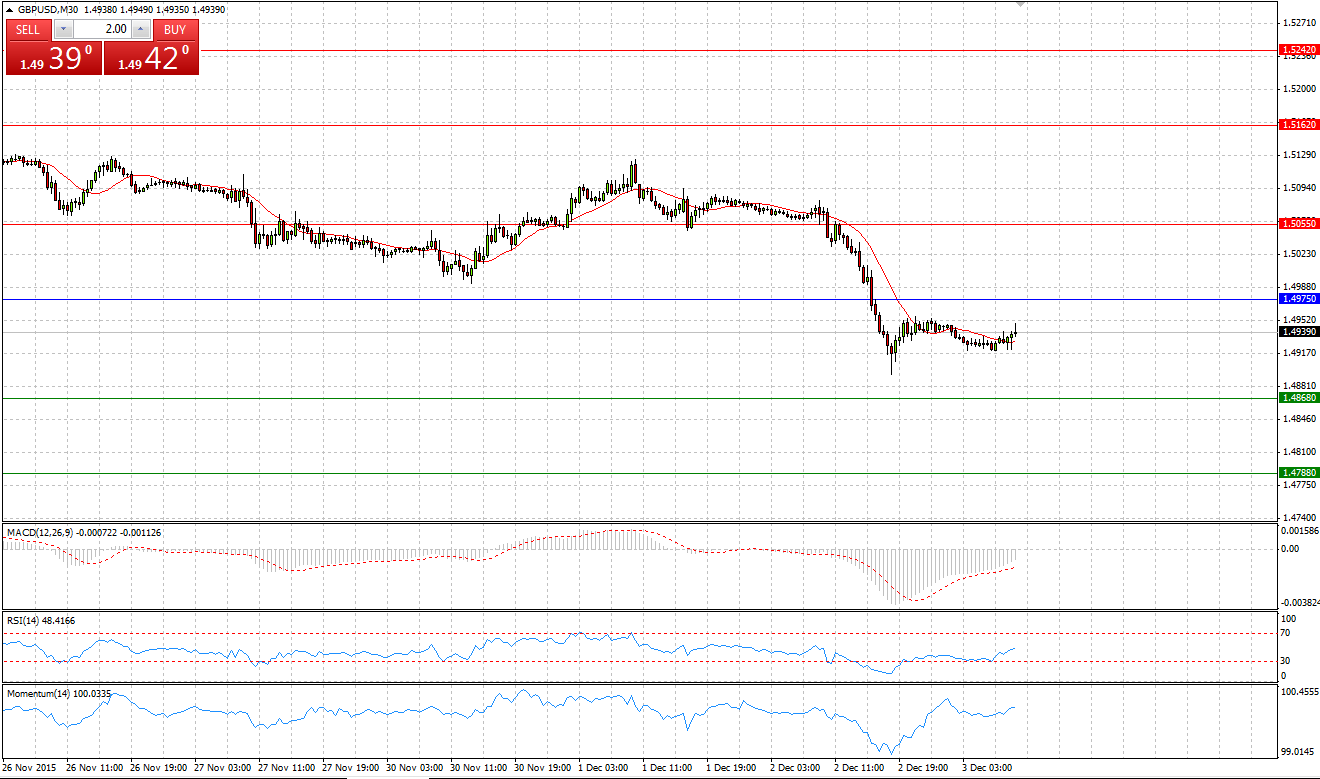Click the MACD scale value -0.003824
1320x779 pixels.
pyautogui.click(x=1298, y=603)
